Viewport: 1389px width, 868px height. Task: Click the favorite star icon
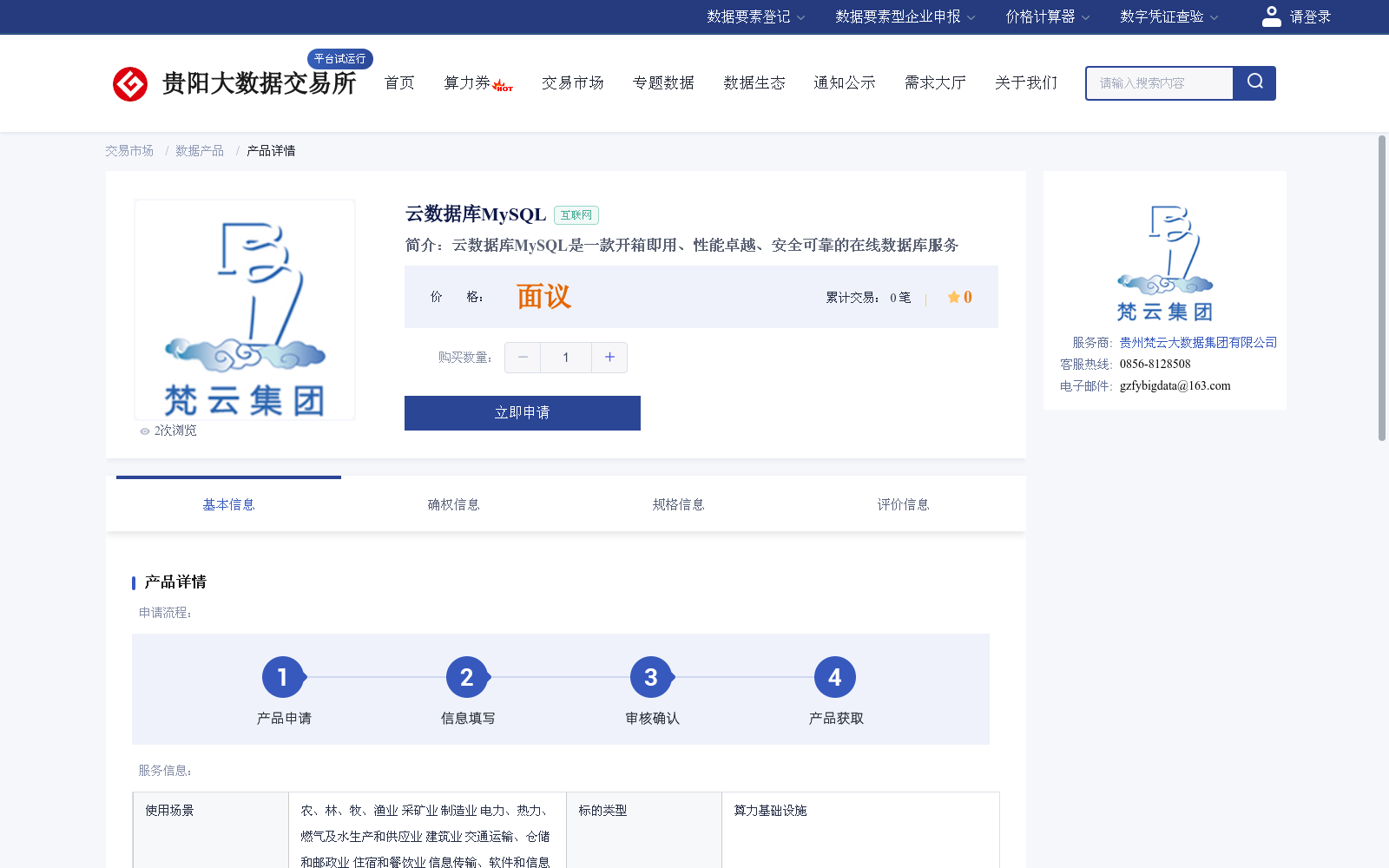click(954, 297)
